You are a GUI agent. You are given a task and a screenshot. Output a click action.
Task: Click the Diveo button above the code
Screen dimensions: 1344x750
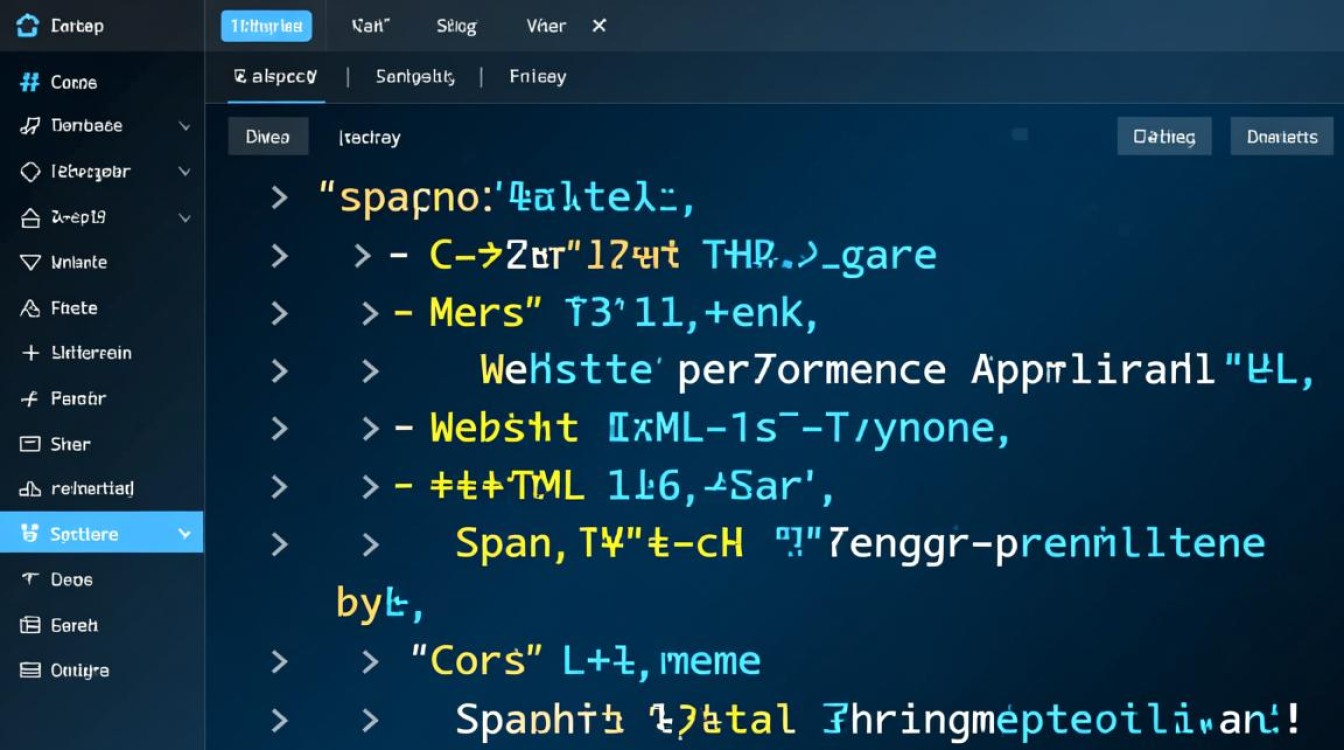tap(267, 137)
